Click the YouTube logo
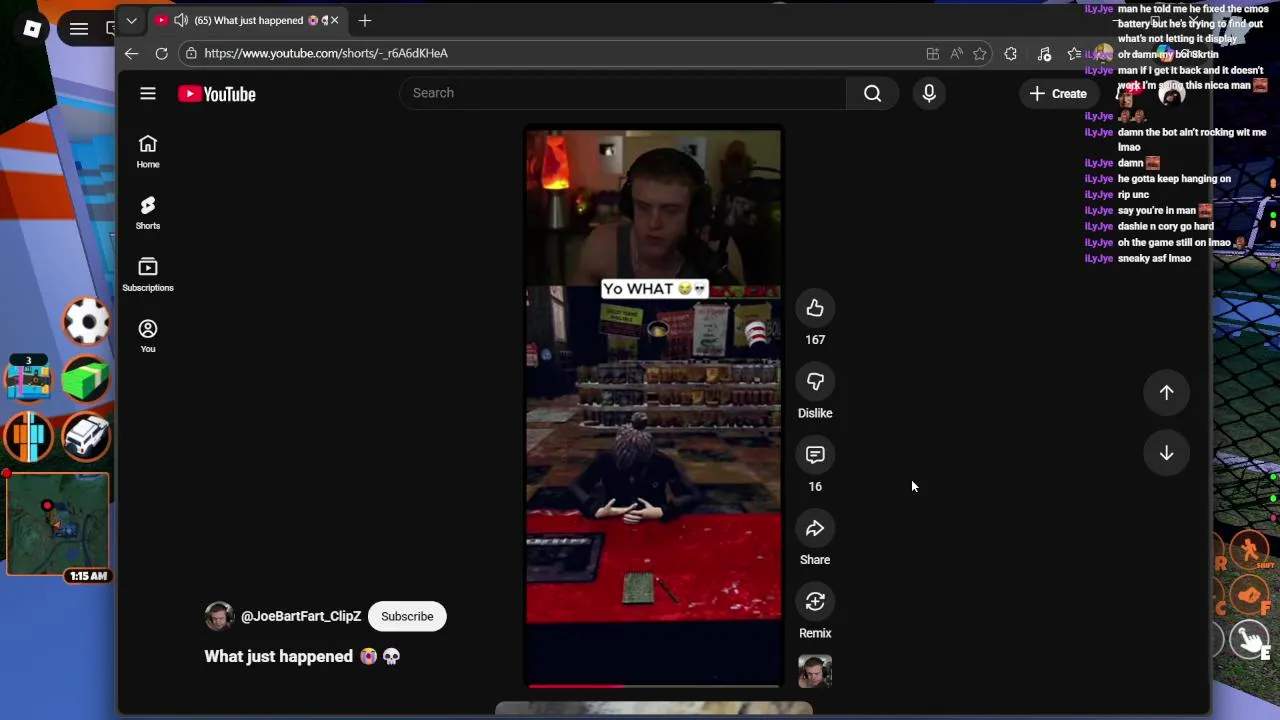1280x720 pixels. pos(217,94)
